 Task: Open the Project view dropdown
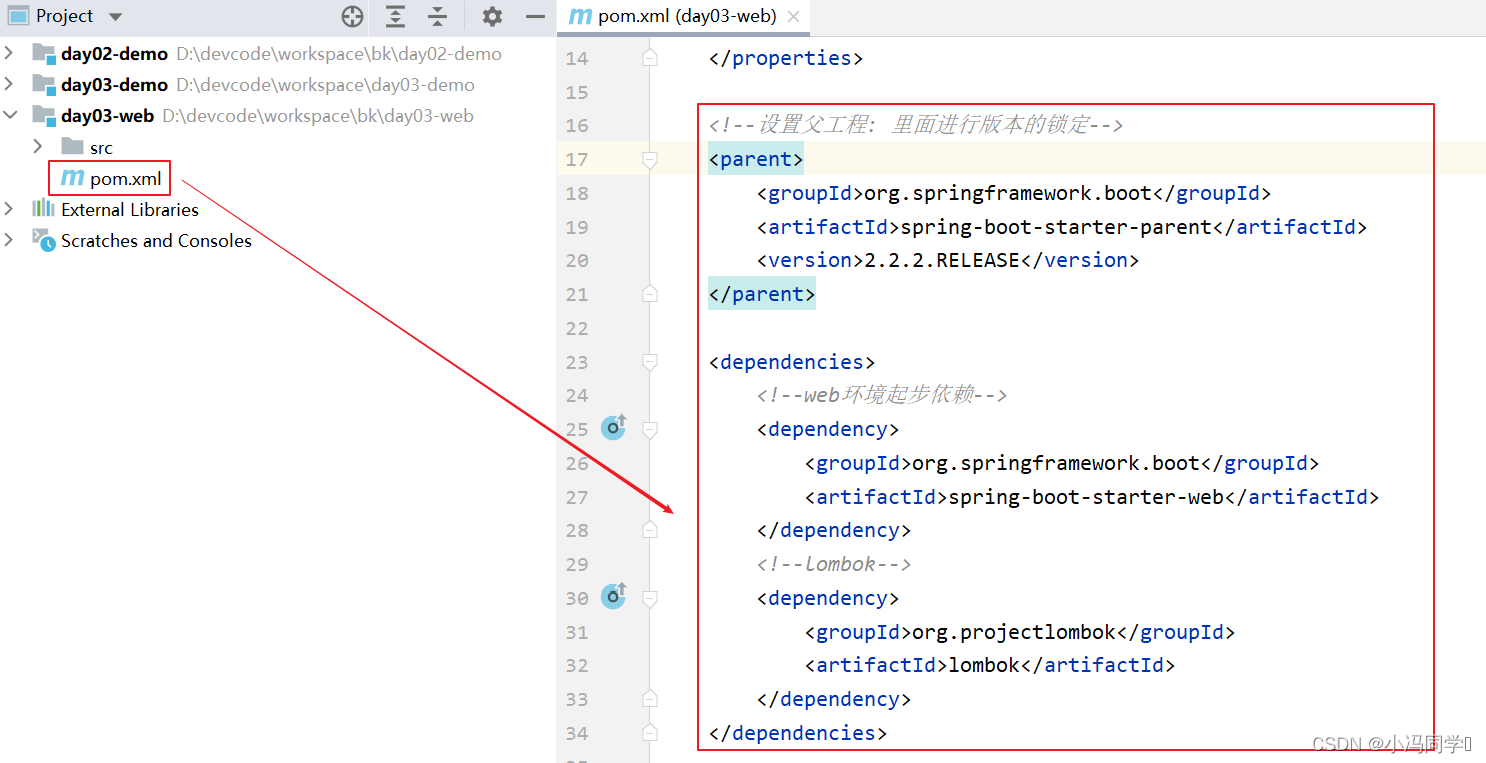pos(115,17)
